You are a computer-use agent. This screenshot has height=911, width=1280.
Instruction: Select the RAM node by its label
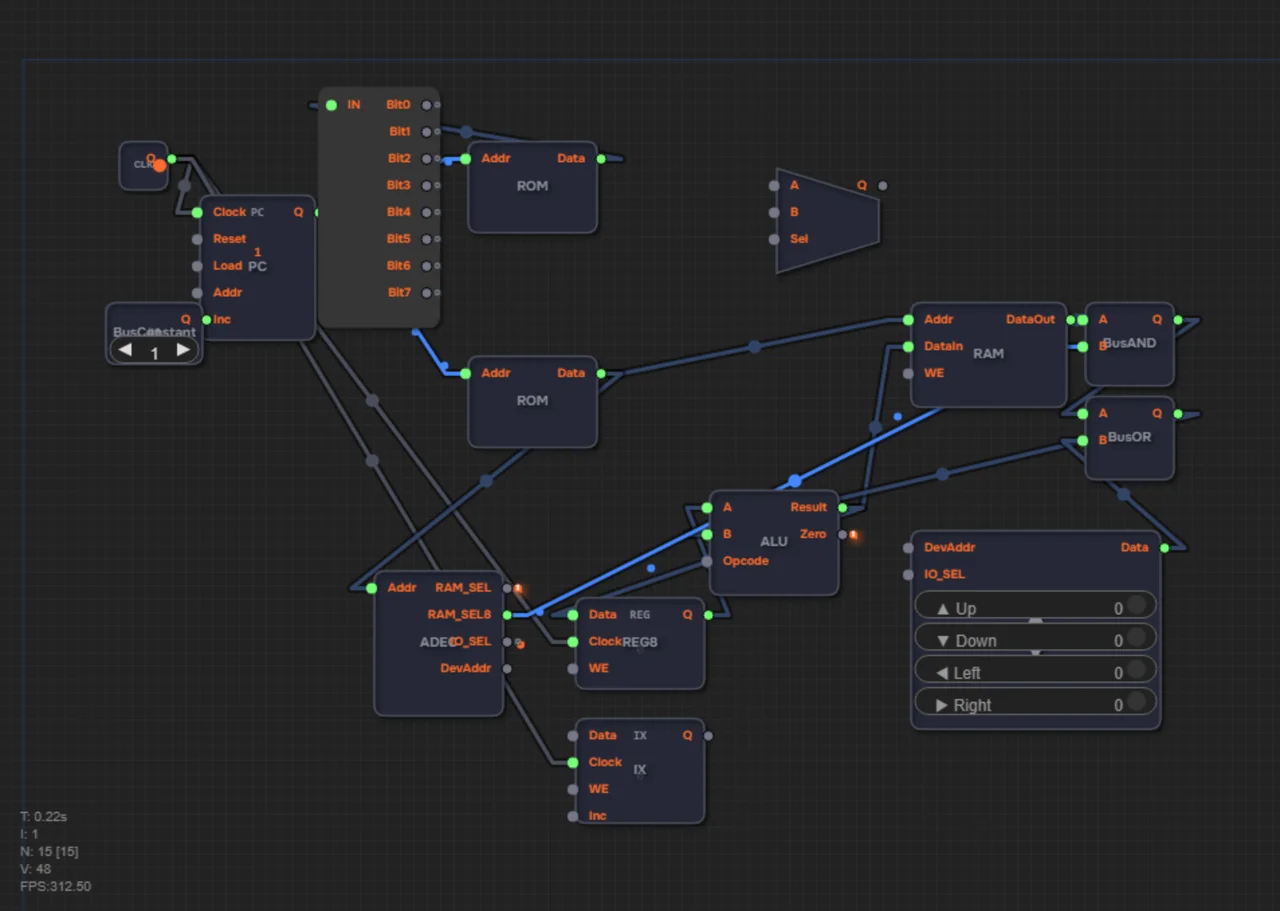988,354
